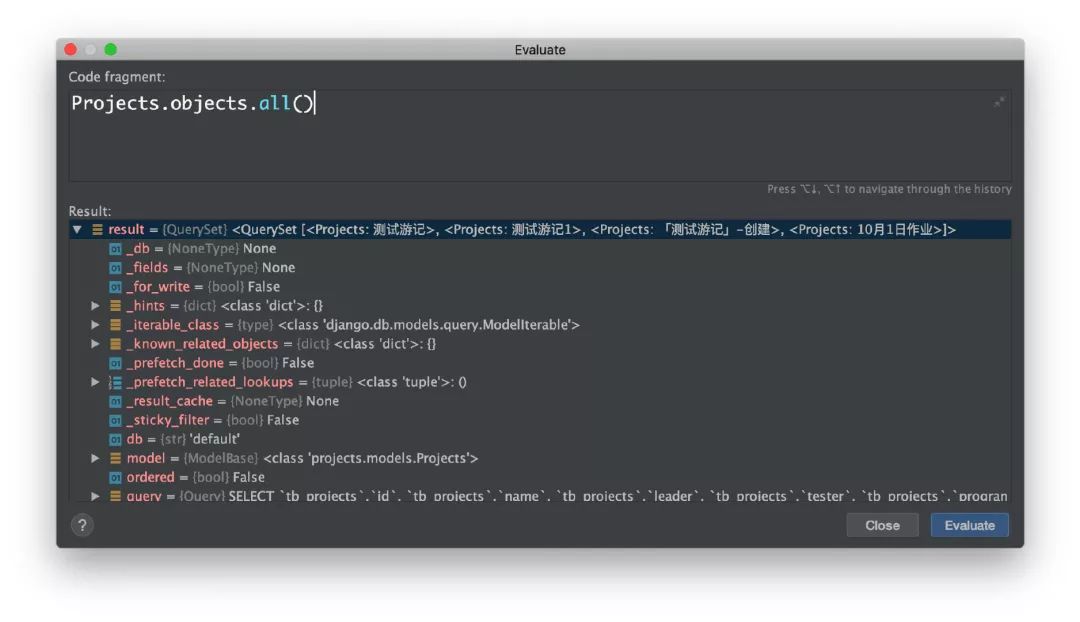Viewport: 1080px width, 622px height.
Task: Click the help question mark button
Action: pos(82,526)
